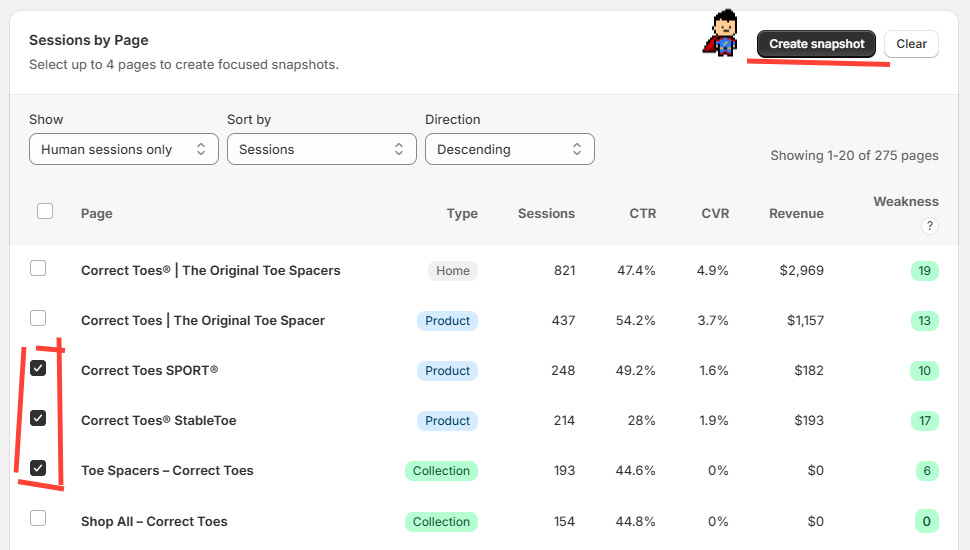Open the Direction Descending dropdown
This screenshot has width=970, height=550.
pyautogui.click(x=510, y=149)
